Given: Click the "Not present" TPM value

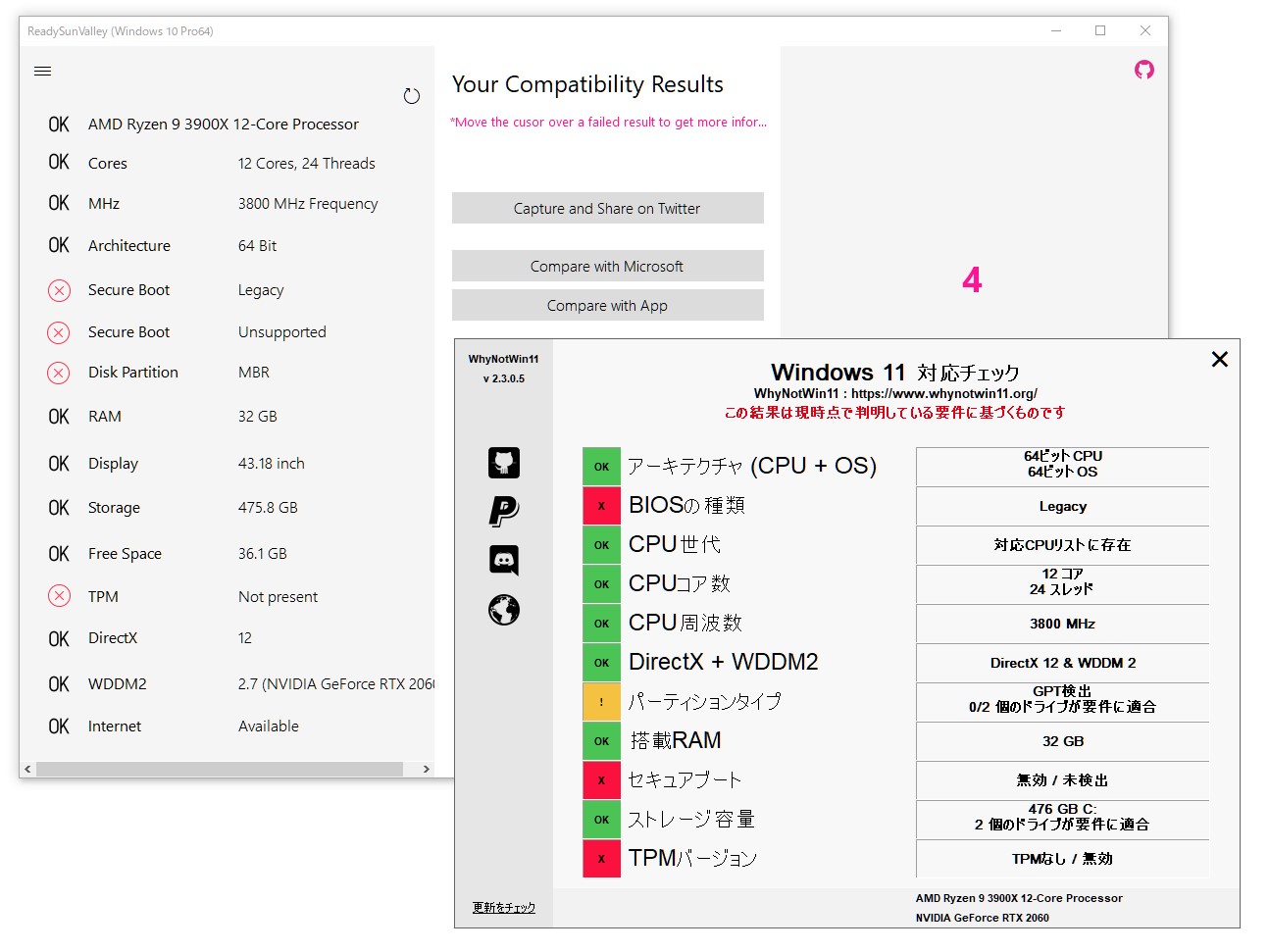Looking at the screenshot, I should (279, 597).
